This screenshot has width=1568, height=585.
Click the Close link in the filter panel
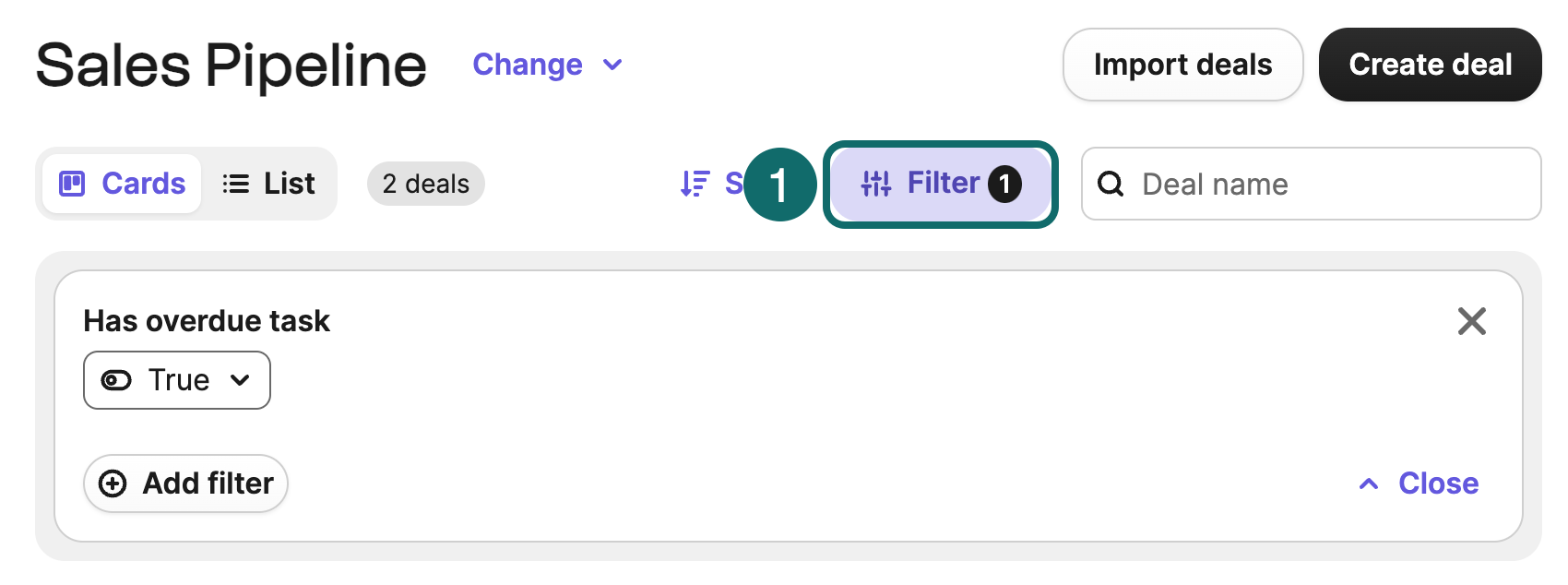[x=1437, y=483]
